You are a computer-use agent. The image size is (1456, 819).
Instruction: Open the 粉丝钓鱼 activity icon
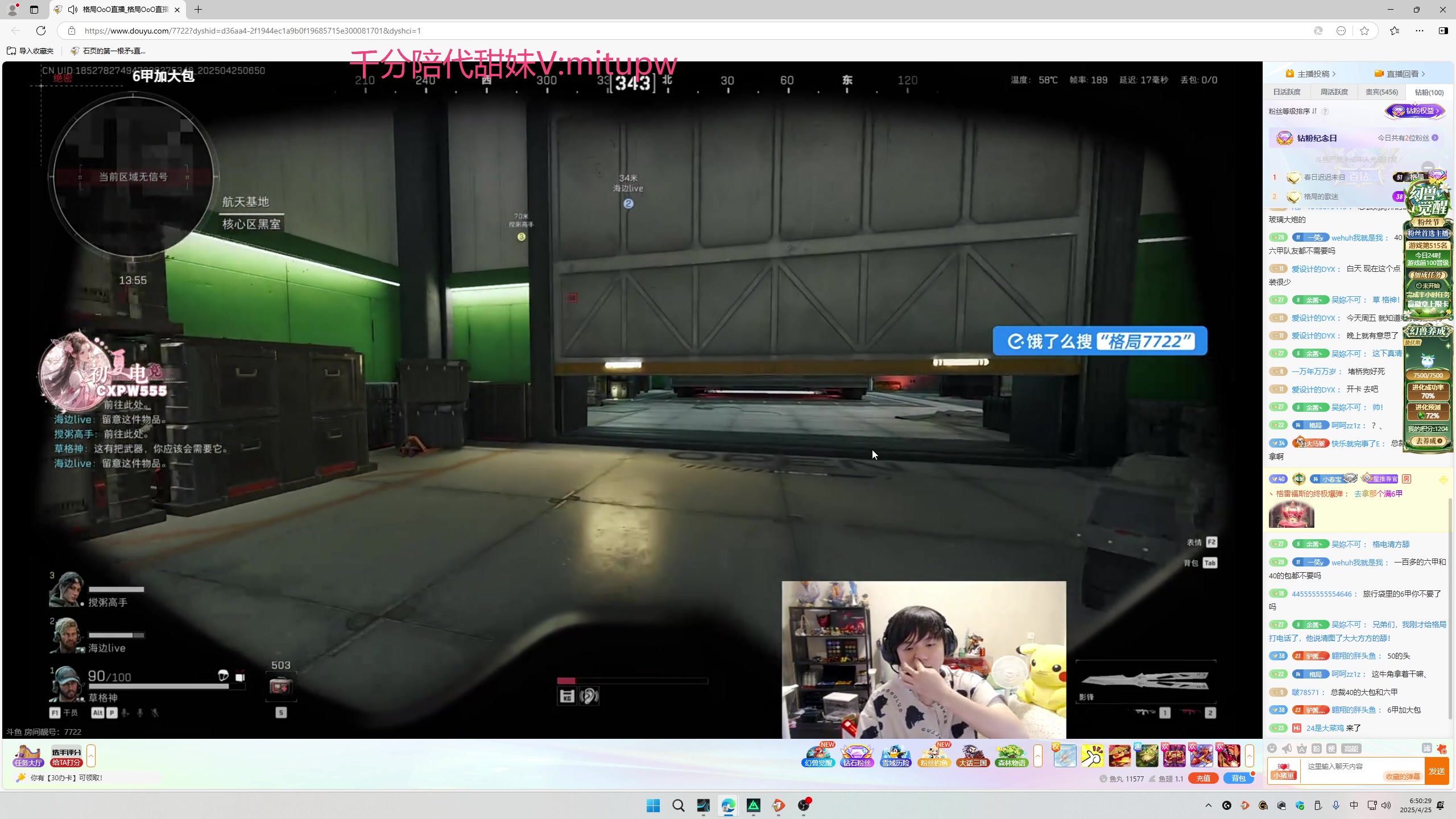pyautogui.click(x=934, y=756)
